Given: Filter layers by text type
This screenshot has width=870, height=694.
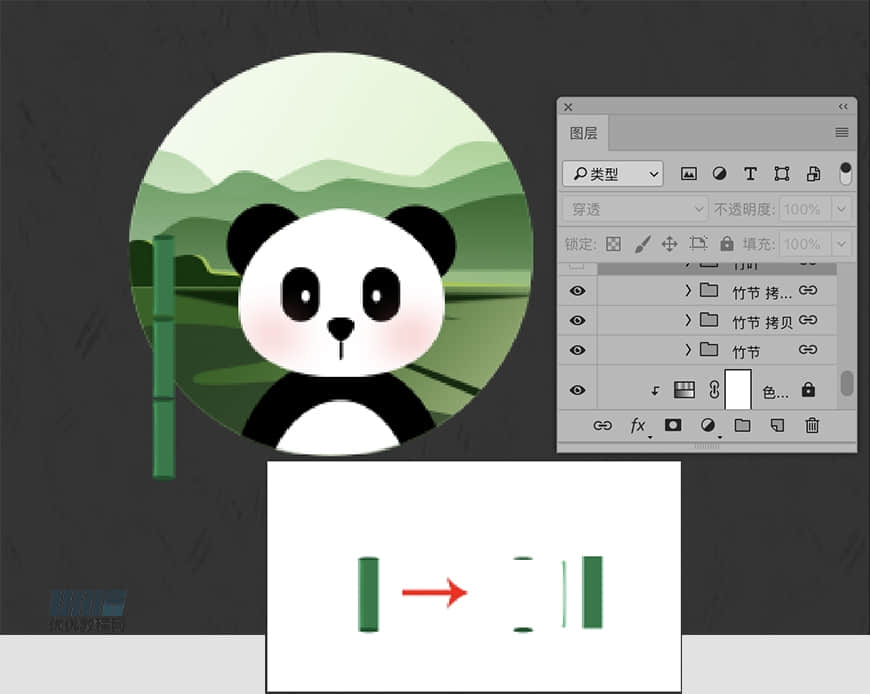Looking at the screenshot, I should tap(750, 174).
